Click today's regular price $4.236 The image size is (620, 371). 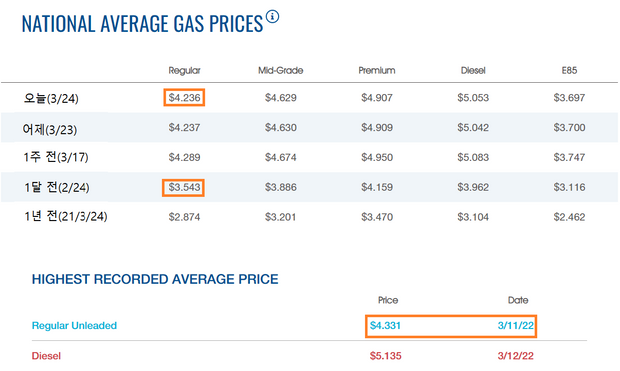point(184,98)
